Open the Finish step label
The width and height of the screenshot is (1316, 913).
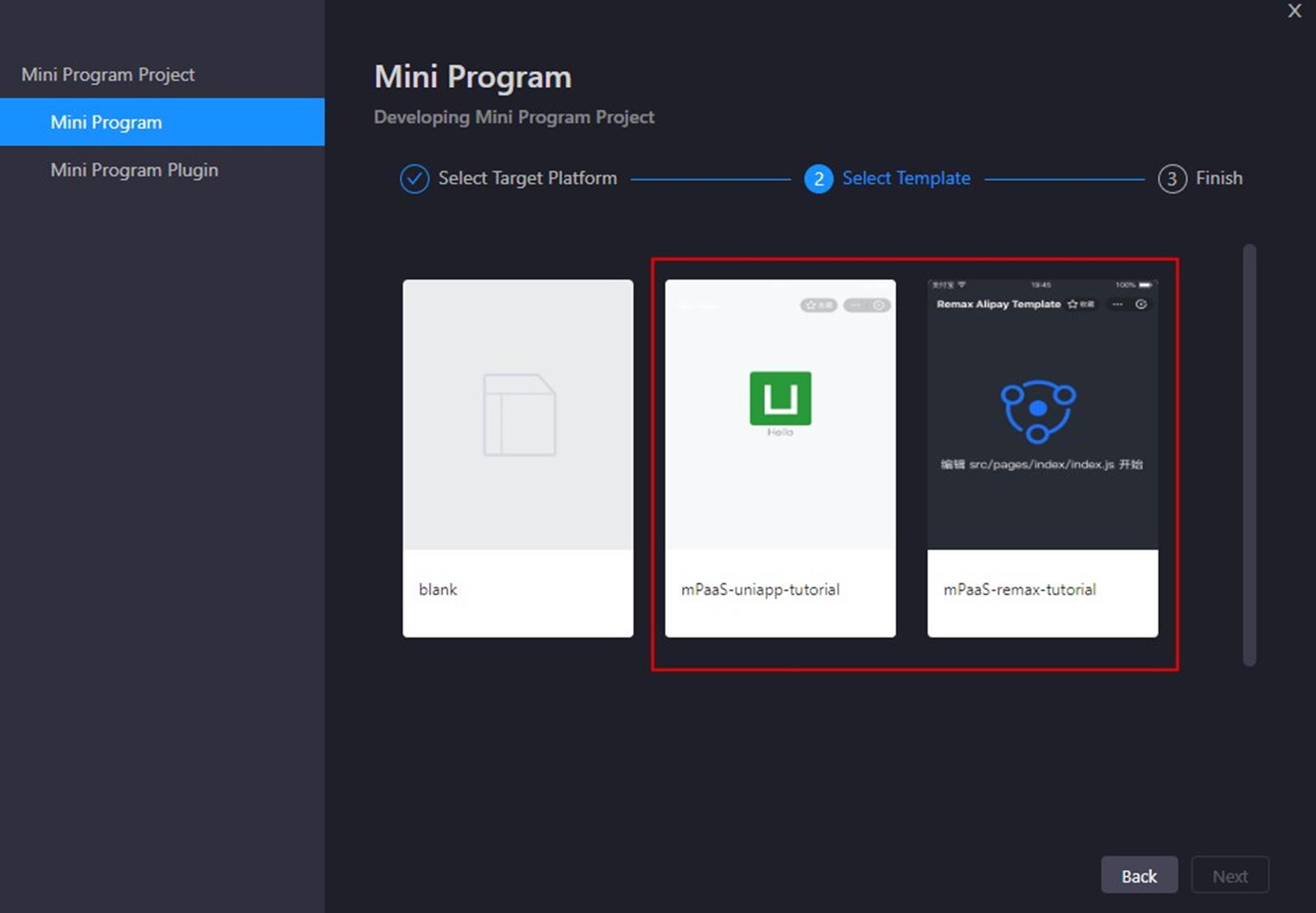(x=1219, y=178)
